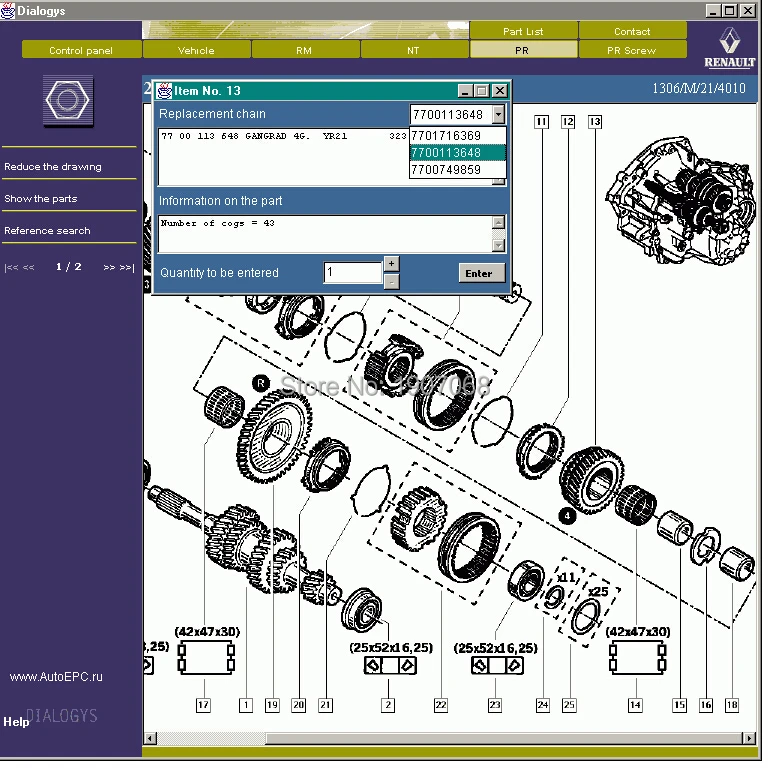The image size is (770, 772).
Task: Click item number 25 label
Action: tap(569, 705)
